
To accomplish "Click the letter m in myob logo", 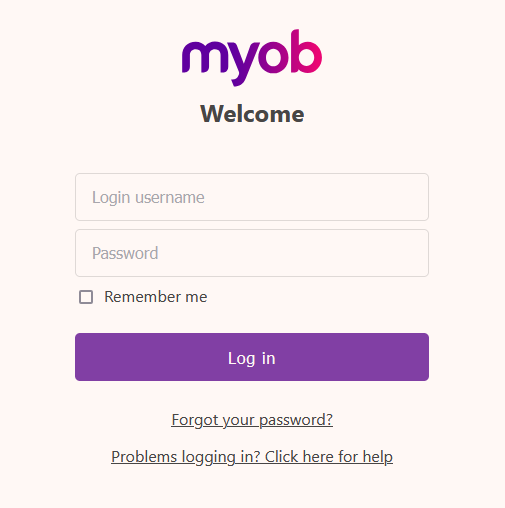I will pos(202,57).
